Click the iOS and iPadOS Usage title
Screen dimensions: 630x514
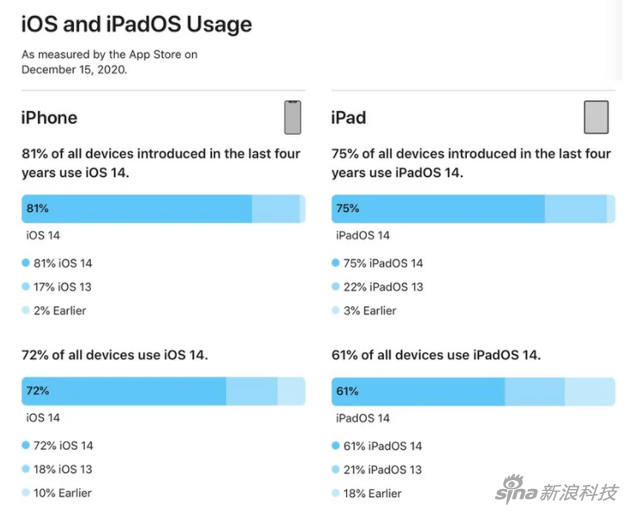137,24
